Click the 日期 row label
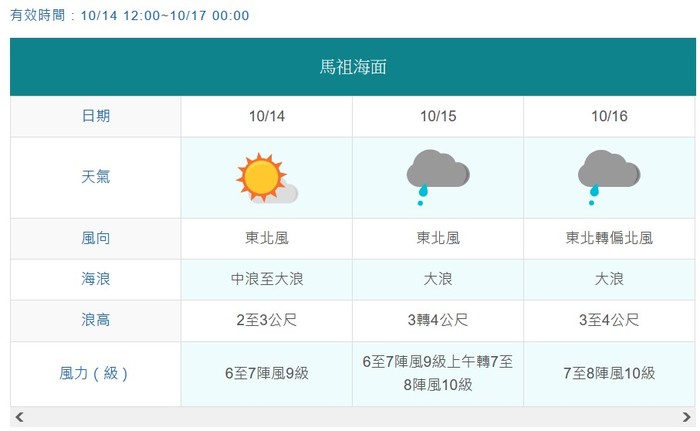Screen dimensions: 700x431 [96, 117]
